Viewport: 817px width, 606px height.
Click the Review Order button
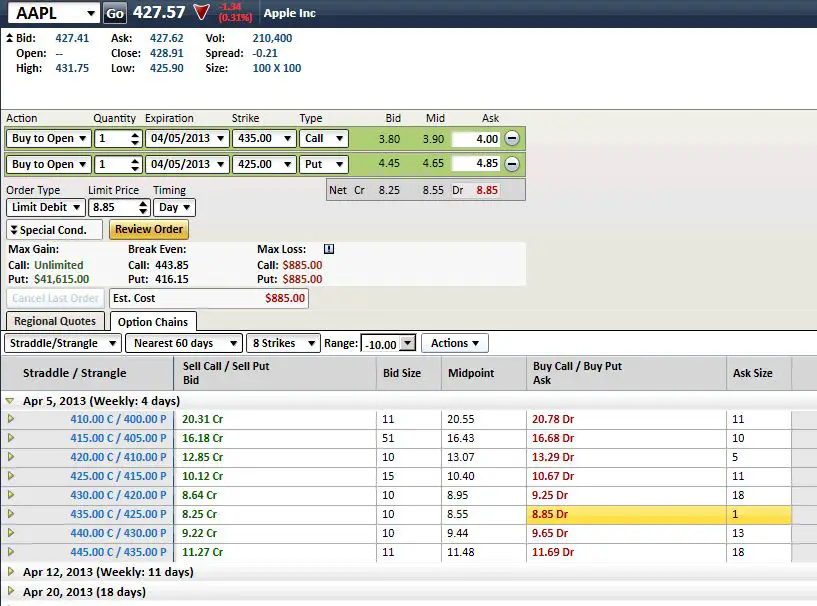[x=149, y=229]
